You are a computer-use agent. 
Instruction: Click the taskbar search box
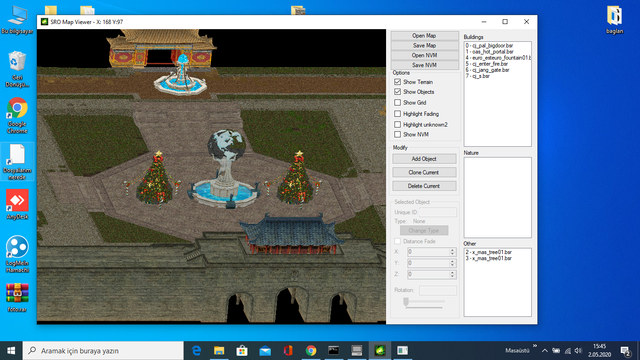103,351
